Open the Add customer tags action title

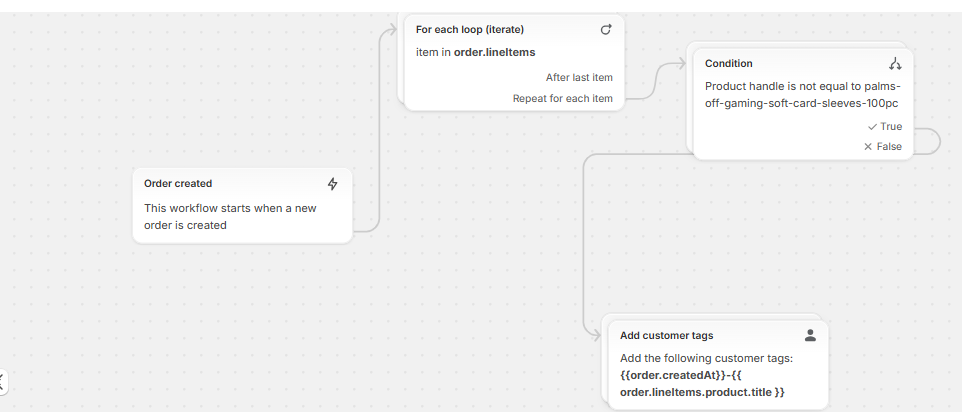666,335
